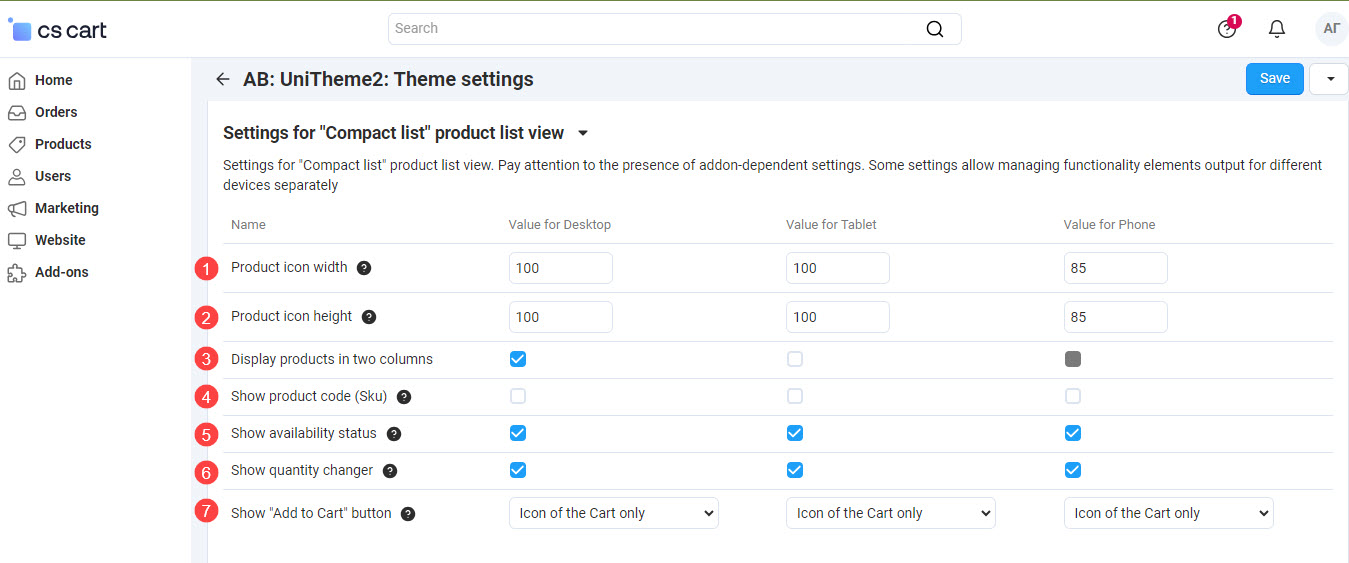Screen dimensions: 1349x563
Task: Open Add-ons menu item
Action: 62,272
